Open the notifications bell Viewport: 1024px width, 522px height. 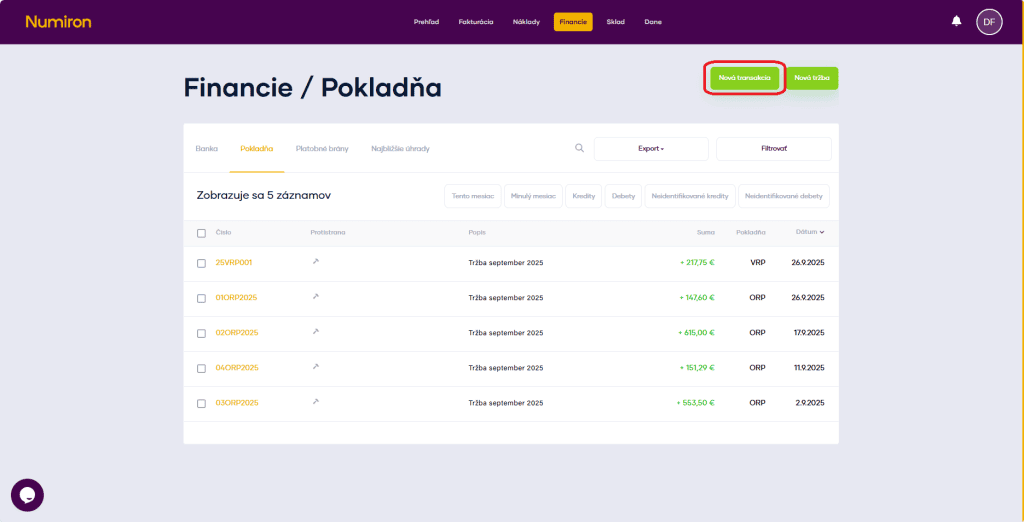(956, 21)
